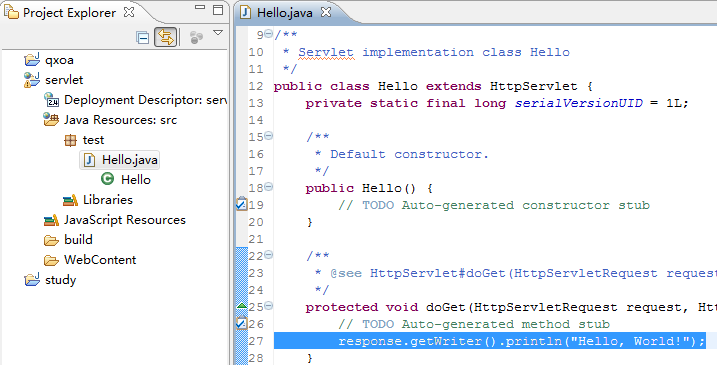Open Deployment Descriptor node
The width and height of the screenshot is (717, 366).
[145, 100]
